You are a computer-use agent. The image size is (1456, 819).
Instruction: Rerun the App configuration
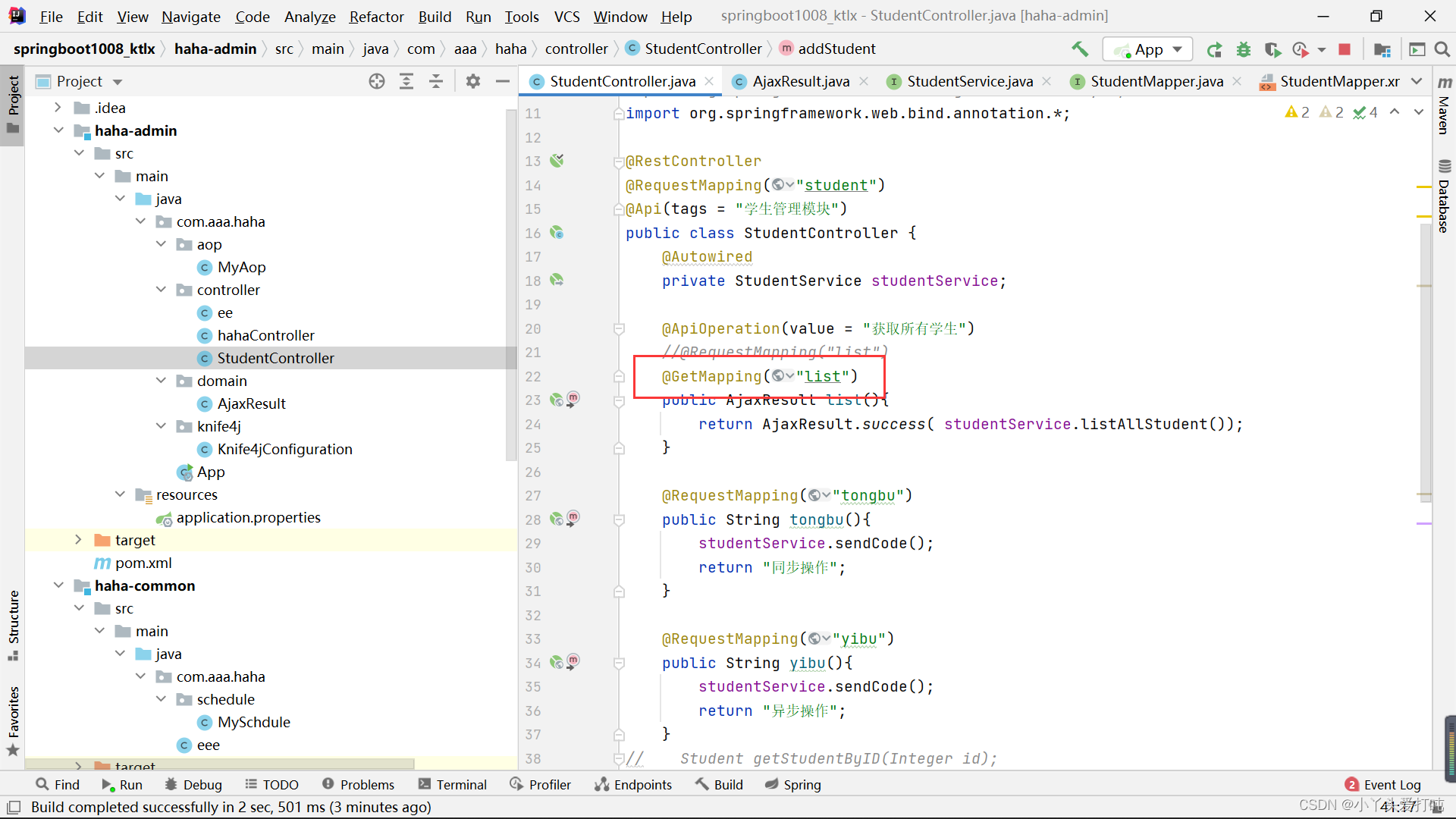click(1214, 49)
